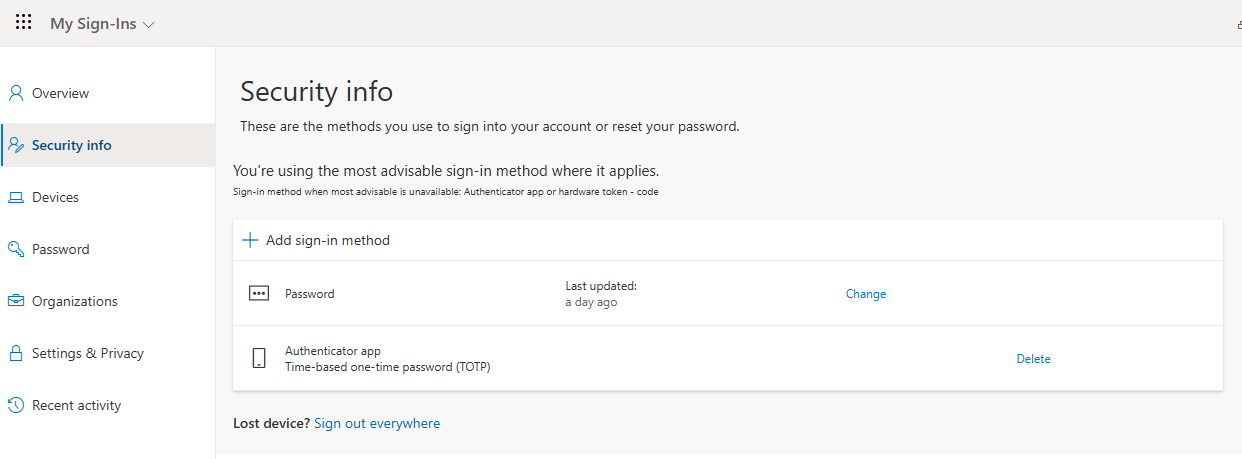Click the Security info key-person icon

pyautogui.click(x=16, y=145)
